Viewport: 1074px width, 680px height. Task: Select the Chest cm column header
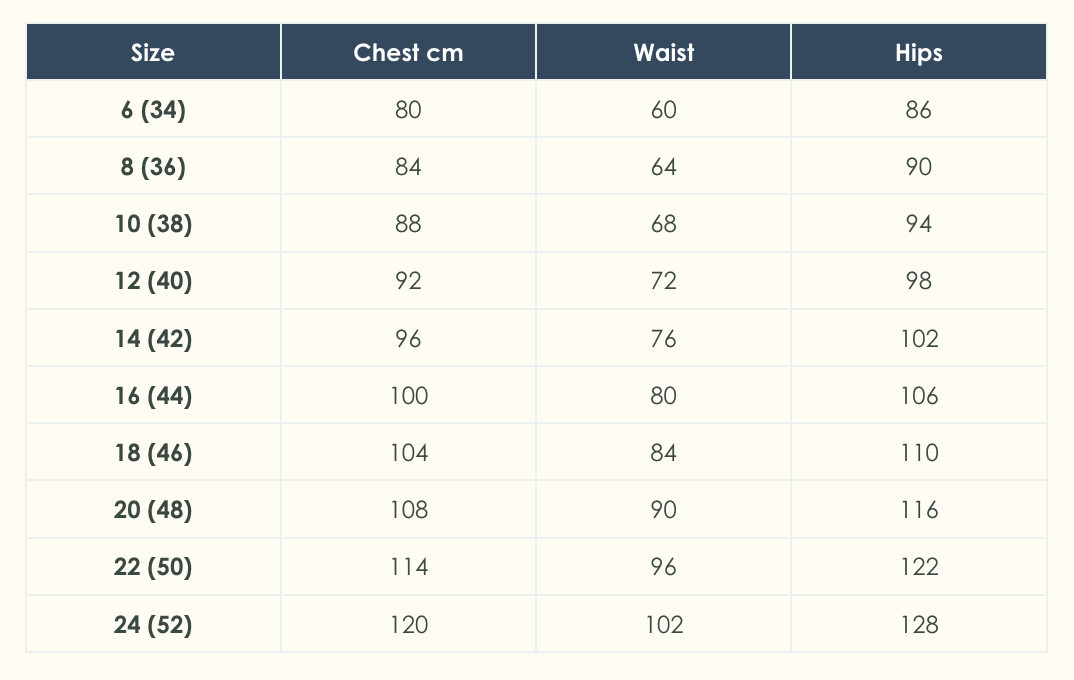pos(408,52)
